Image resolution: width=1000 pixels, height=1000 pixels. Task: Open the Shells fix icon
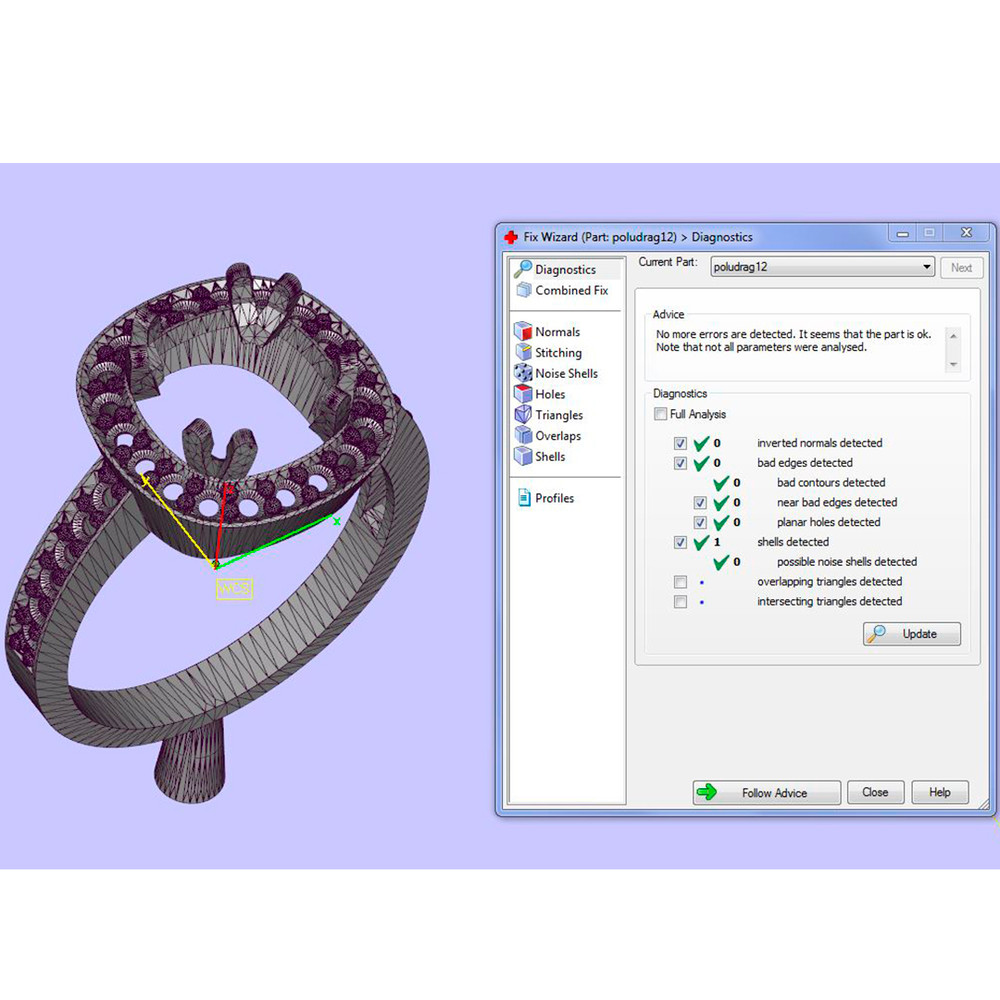pyautogui.click(x=523, y=457)
